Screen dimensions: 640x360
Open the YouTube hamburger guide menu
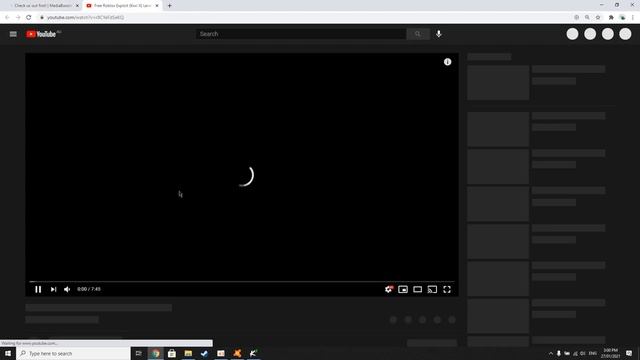[13, 34]
